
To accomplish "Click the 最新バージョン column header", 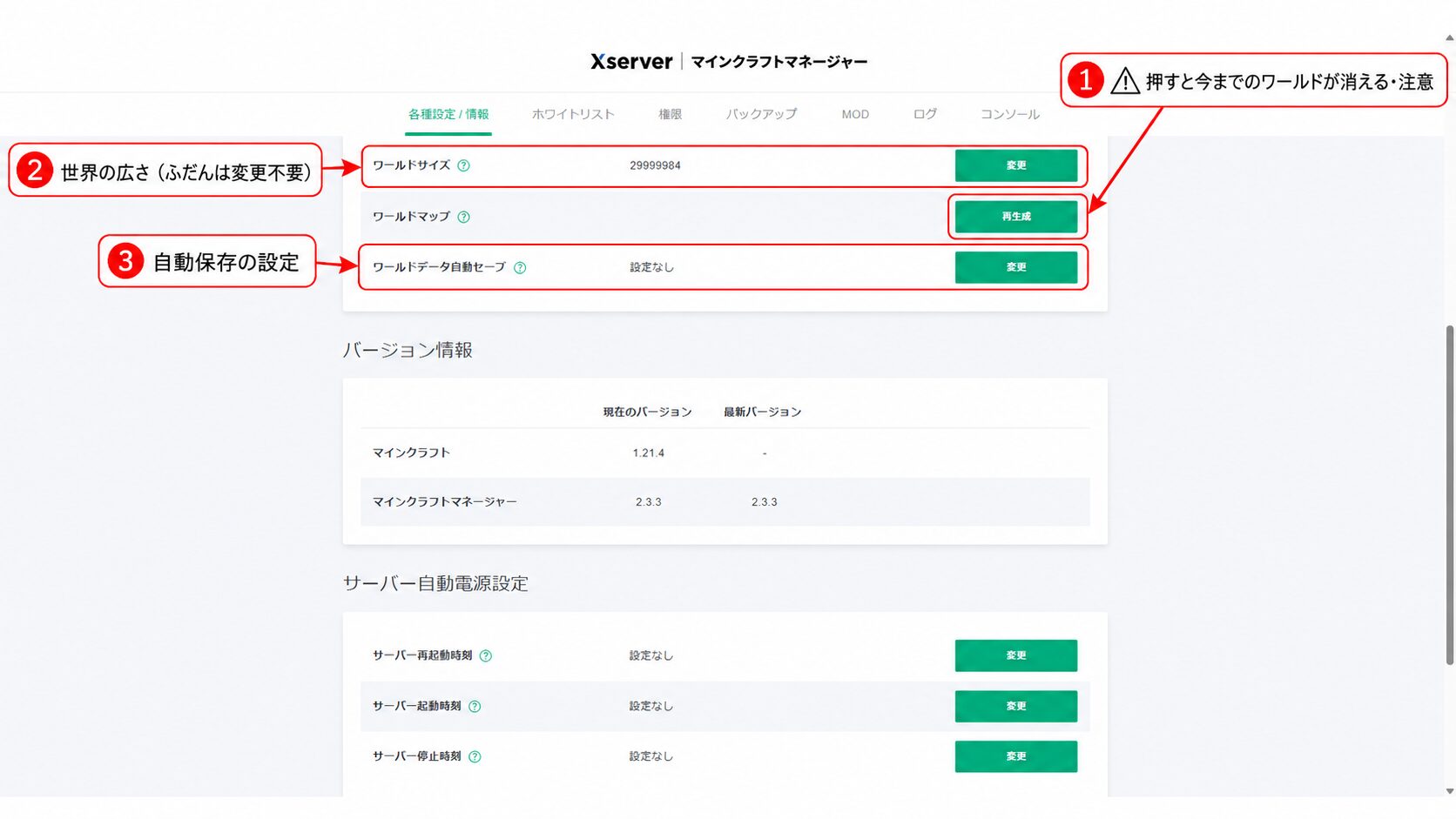I will [762, 412].
